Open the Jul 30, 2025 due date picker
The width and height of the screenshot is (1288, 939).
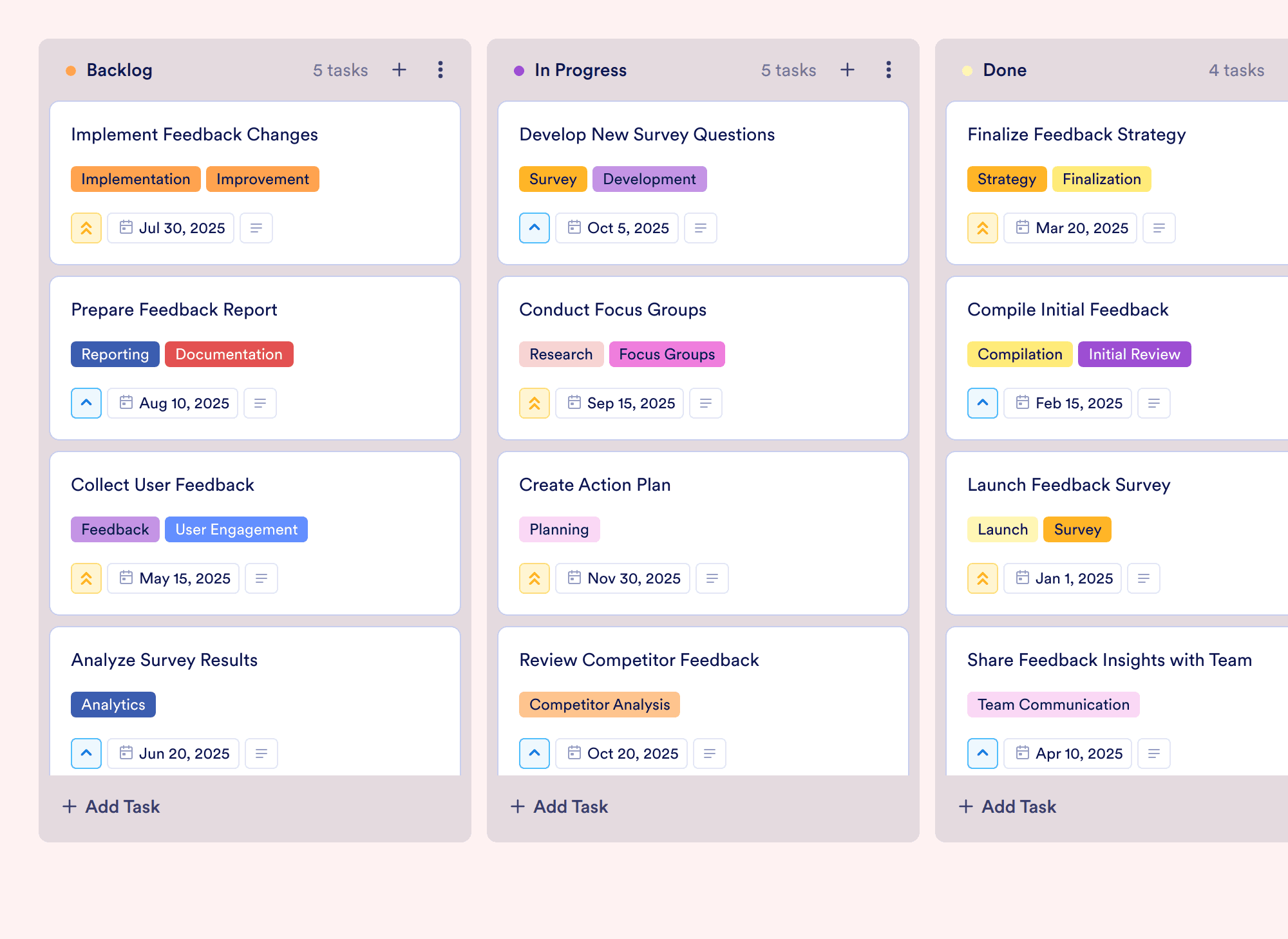[171, 228]
